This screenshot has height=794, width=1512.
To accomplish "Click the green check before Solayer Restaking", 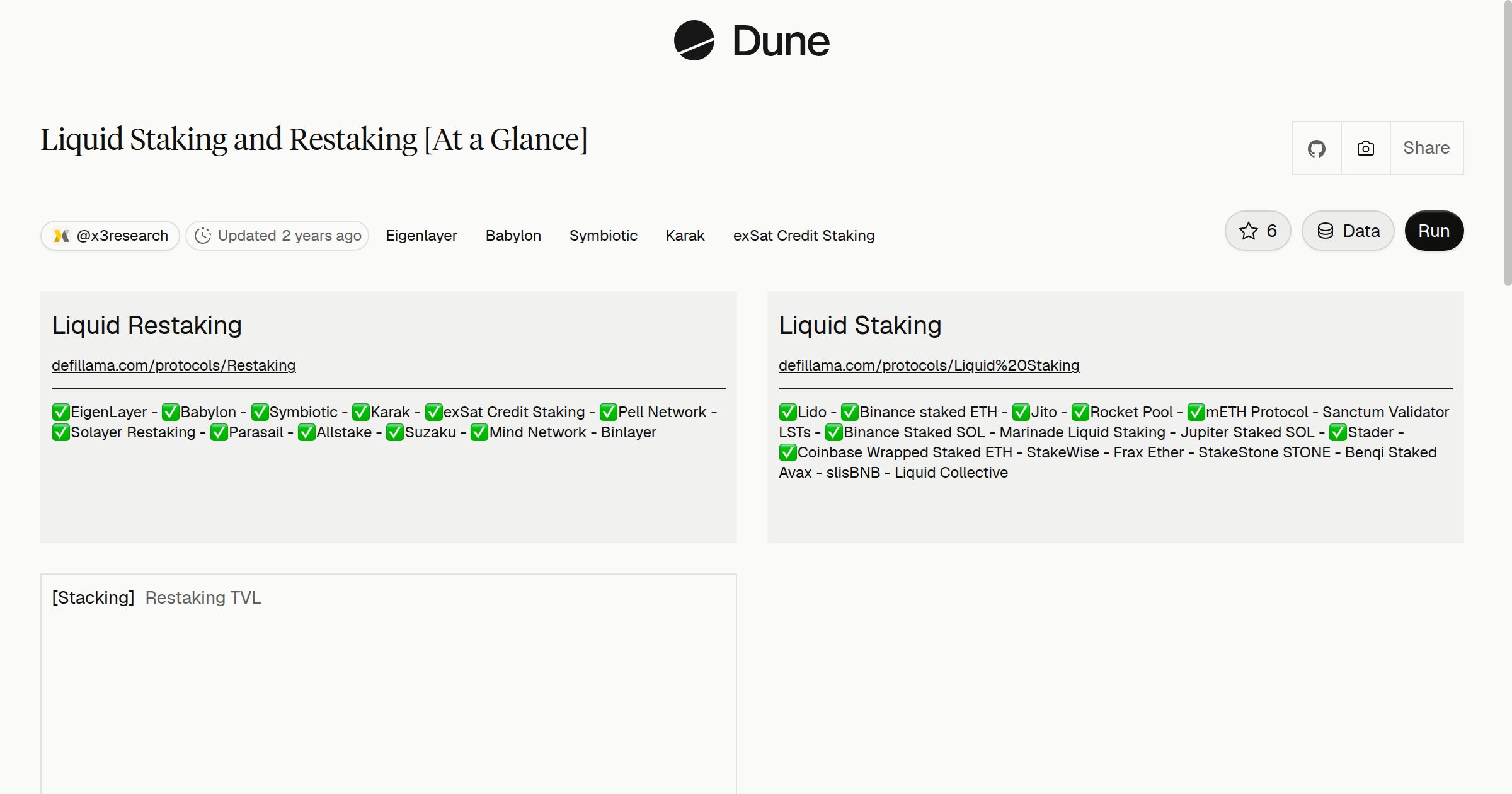I will coord(61,433).
